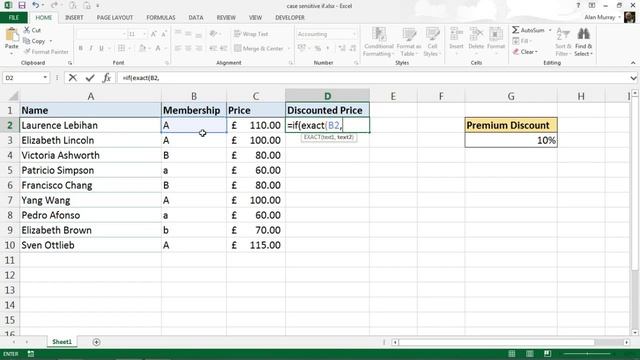Expand the Name Box dropdown

tap(45, 78)
